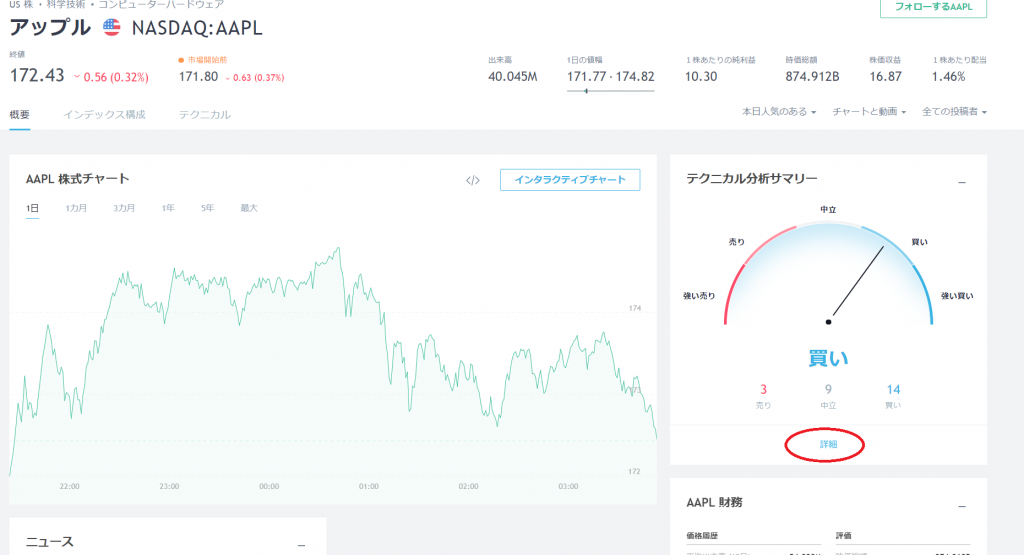
Task: Click the US flag icon next to アップル
Action: [x=112, y=27]
